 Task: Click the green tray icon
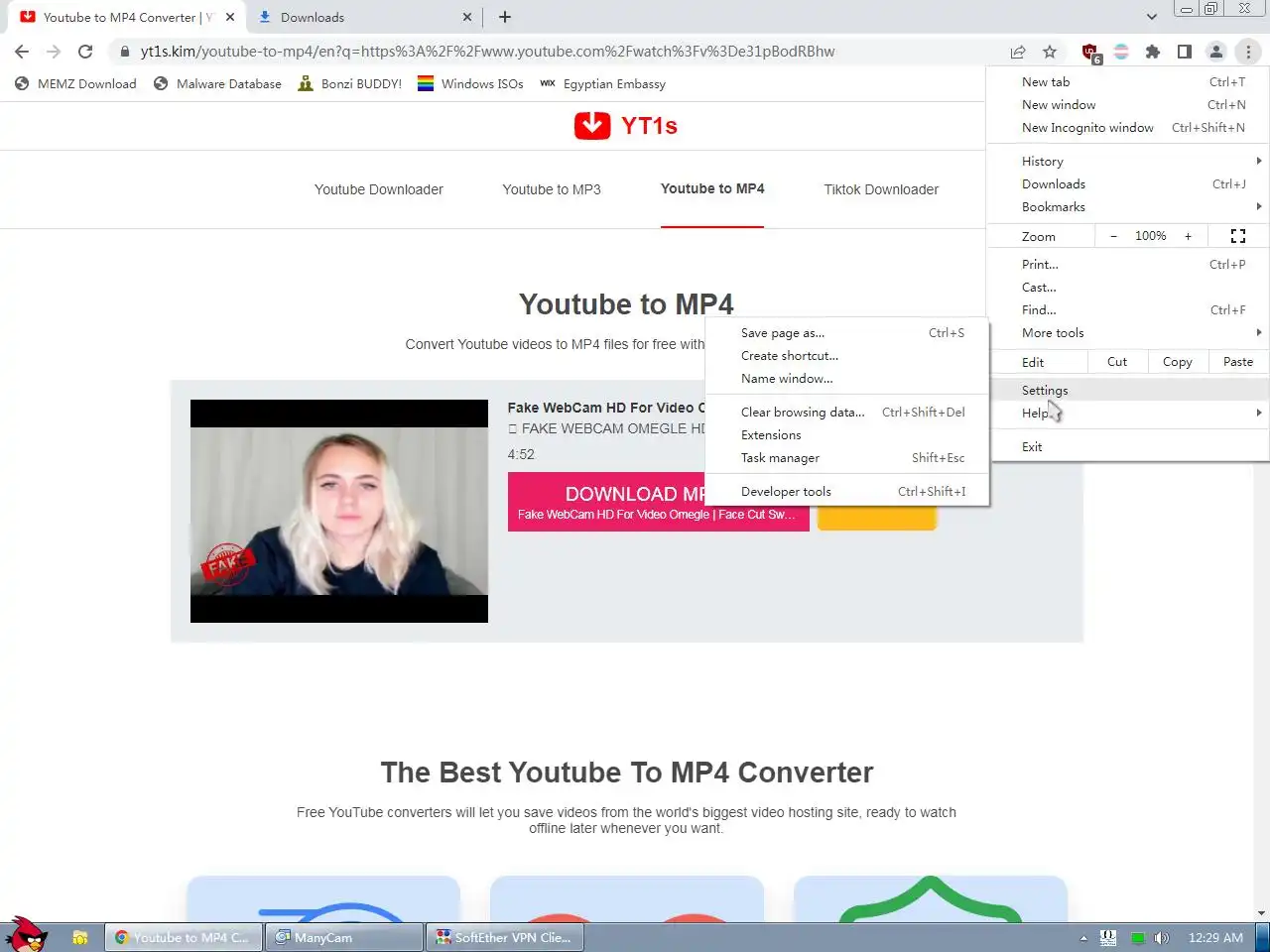1138,937
